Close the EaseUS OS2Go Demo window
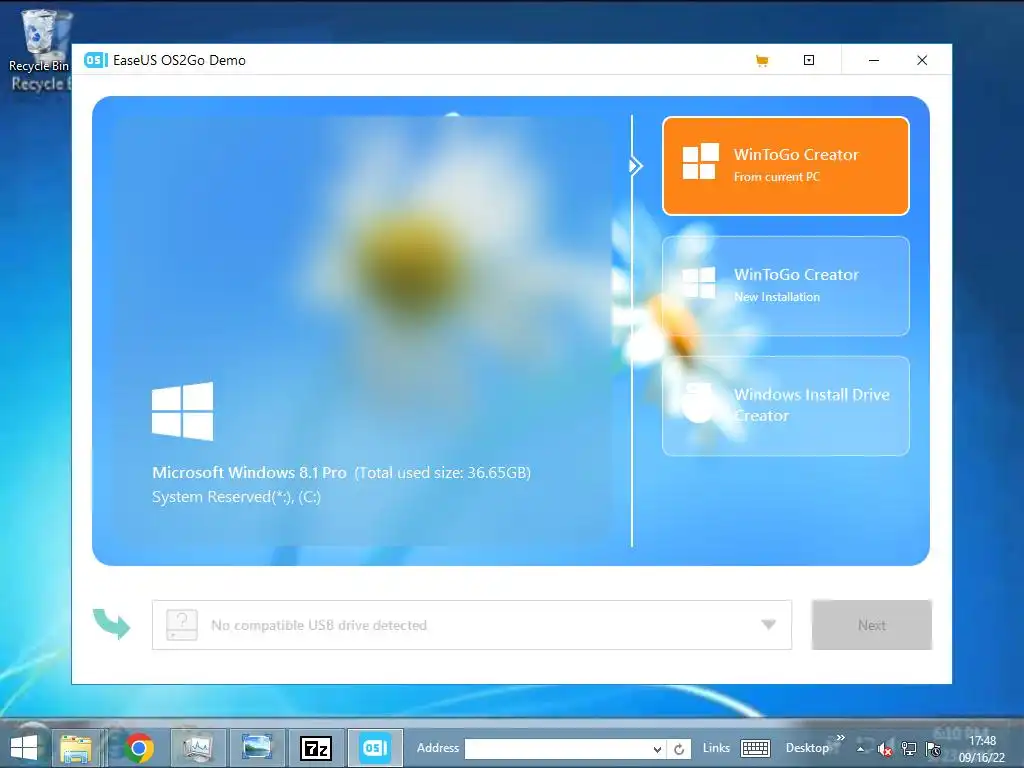 point(922,60)
